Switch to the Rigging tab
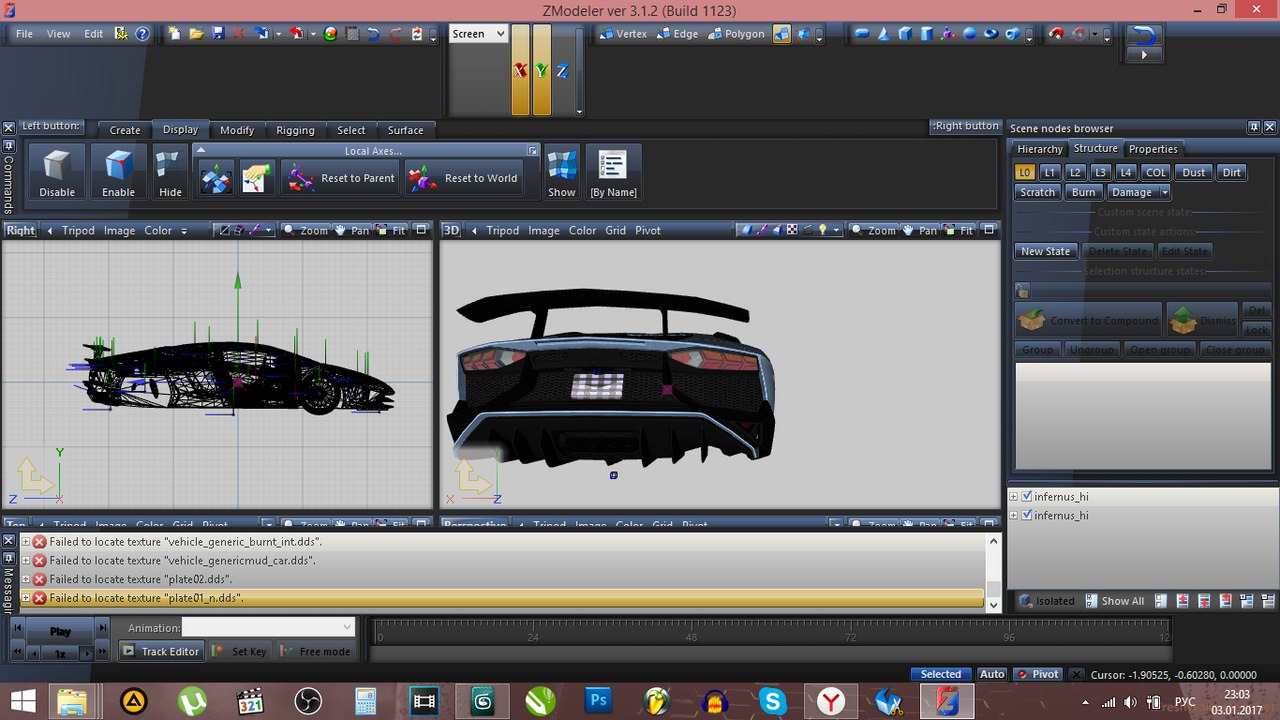Screen dimensions: 1280x720 point(295,130)
